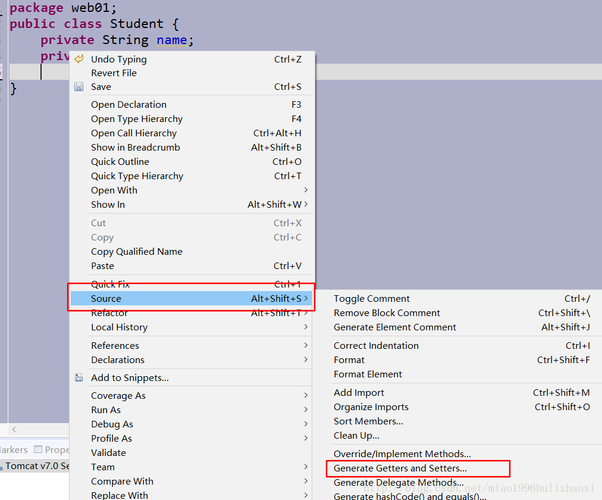Expand the Show In submenu arrow
Screen dimensions: 602x500
pos(306,204)
